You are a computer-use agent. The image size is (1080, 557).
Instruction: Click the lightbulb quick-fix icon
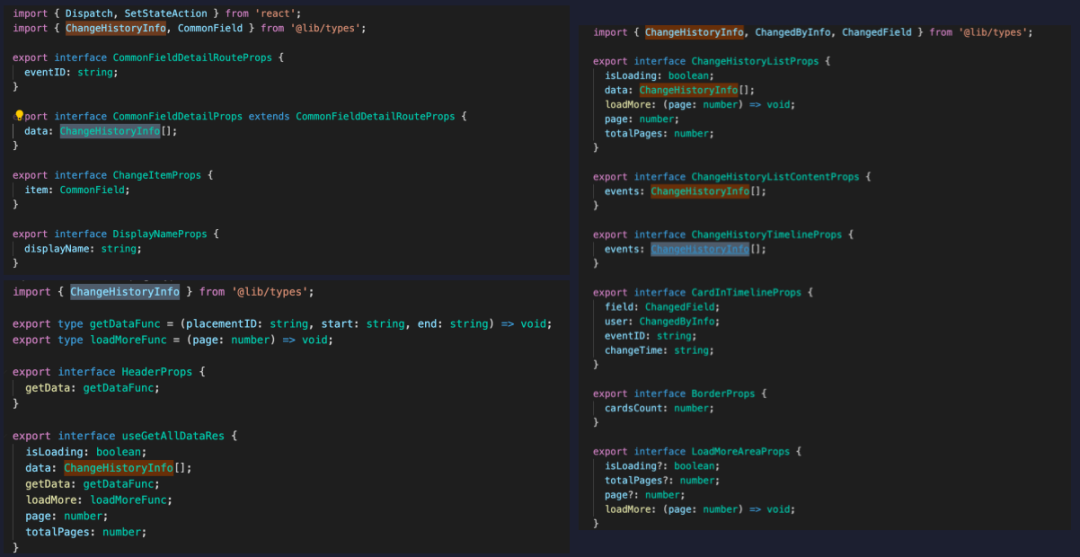coord(18,116)
